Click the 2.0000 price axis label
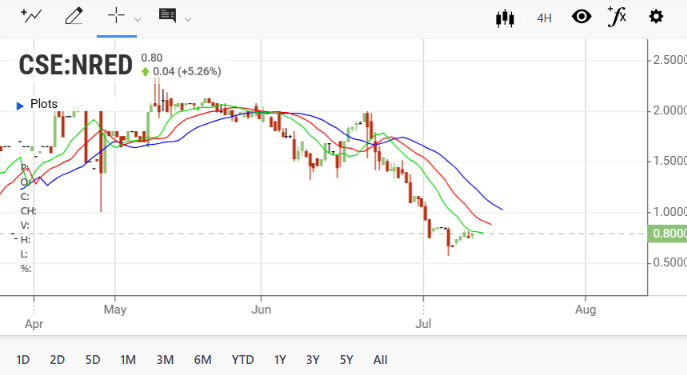687x375 pixels. tap(669, 110)
